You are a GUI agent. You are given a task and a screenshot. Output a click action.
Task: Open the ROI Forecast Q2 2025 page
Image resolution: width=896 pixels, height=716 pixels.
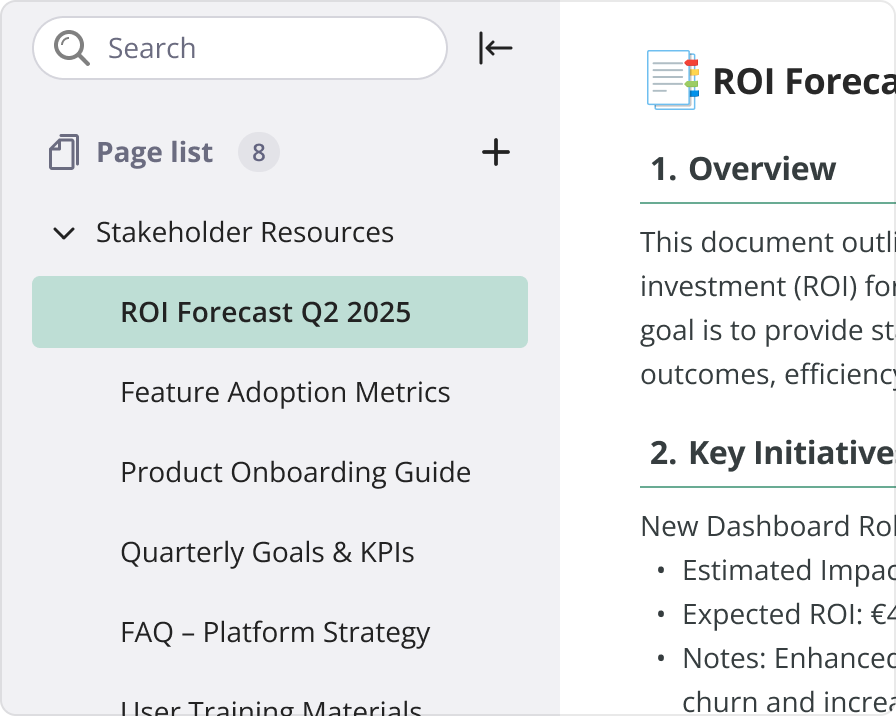point(266,313)
